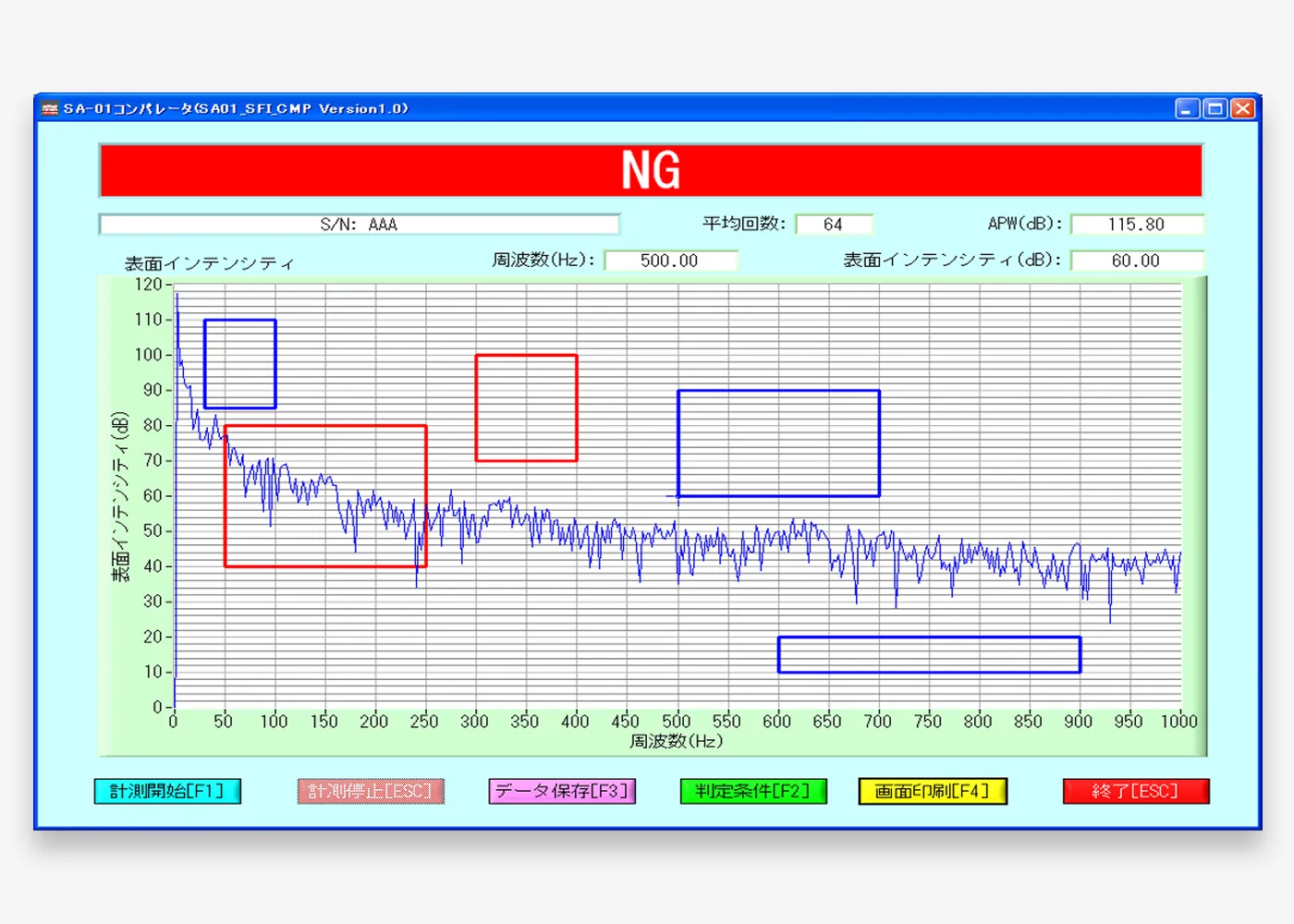The image size is (1294, 924).
Task: Save data with データ保存[F3] button
Action: (562, 792)
